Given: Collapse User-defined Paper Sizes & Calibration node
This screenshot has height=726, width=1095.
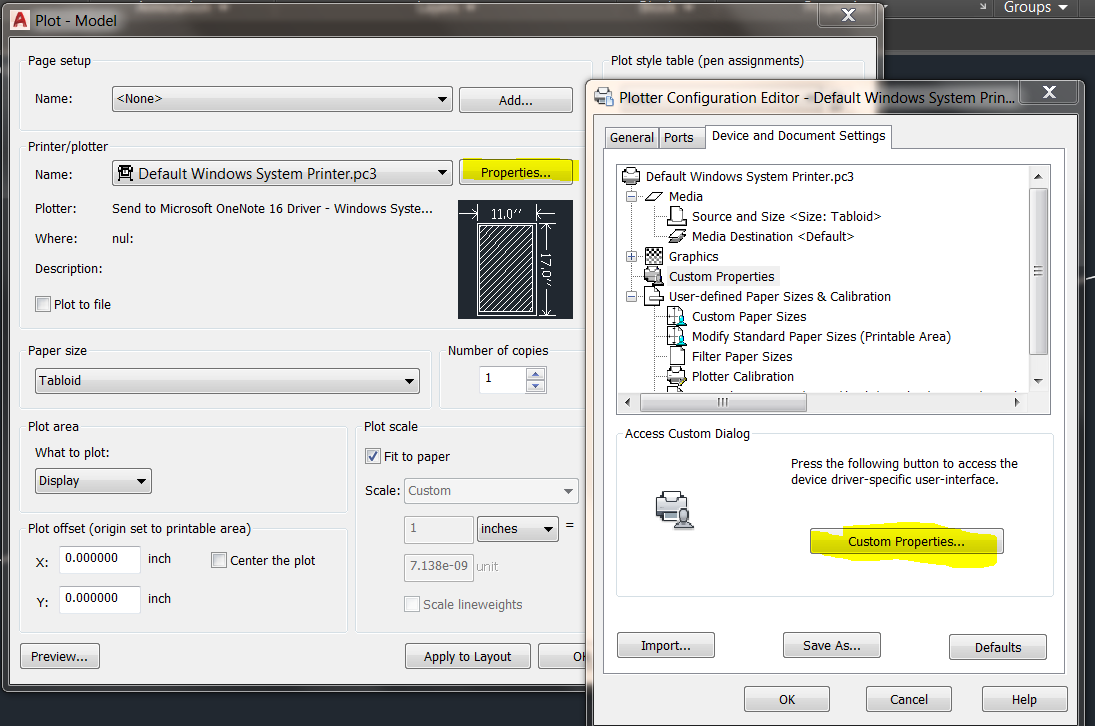Looking at the screenshot, I should (x=631, y=296).
